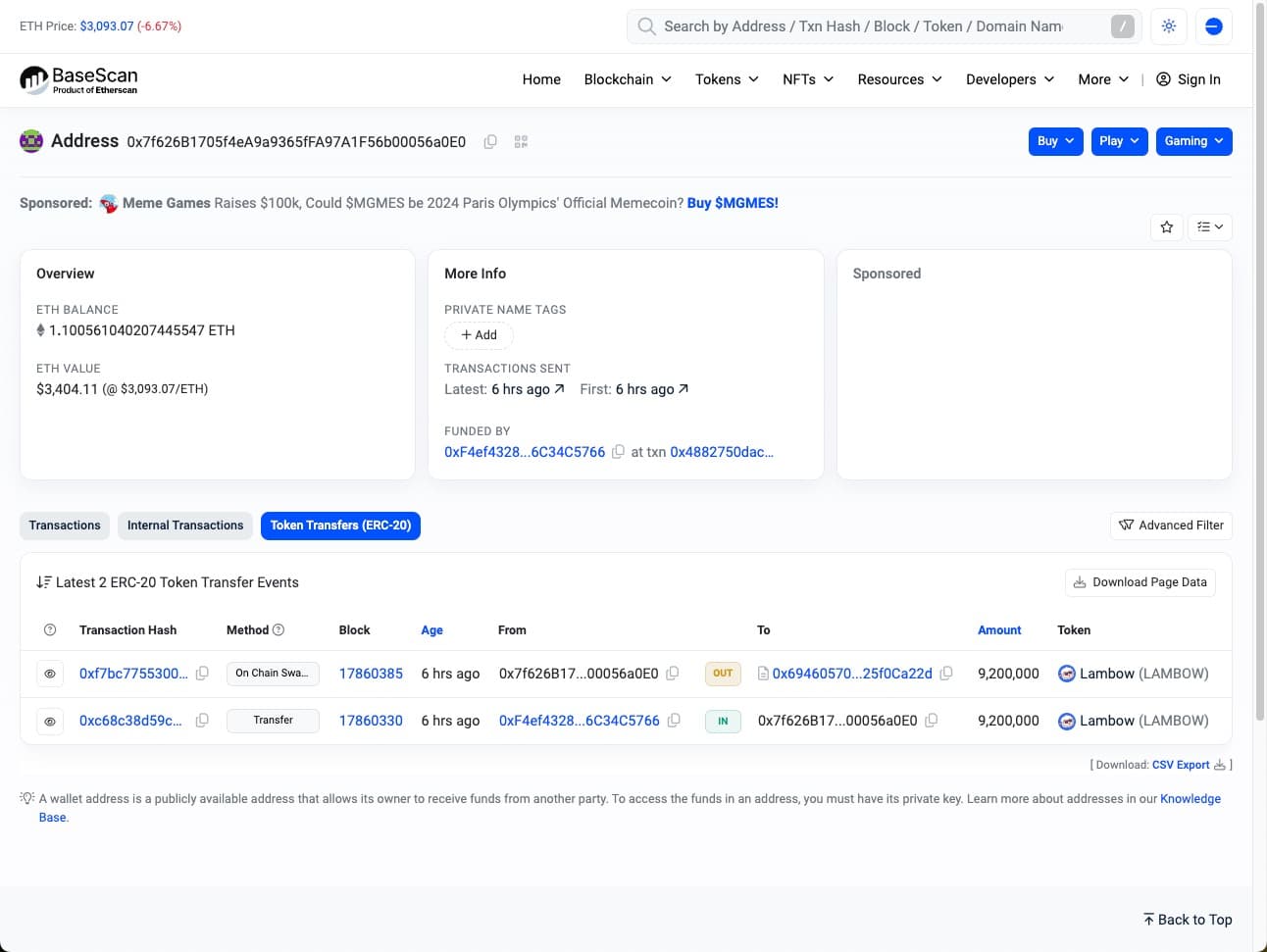The image size is (1267, 952).
Task: Click the Age column header
Action: click(431, 630)
